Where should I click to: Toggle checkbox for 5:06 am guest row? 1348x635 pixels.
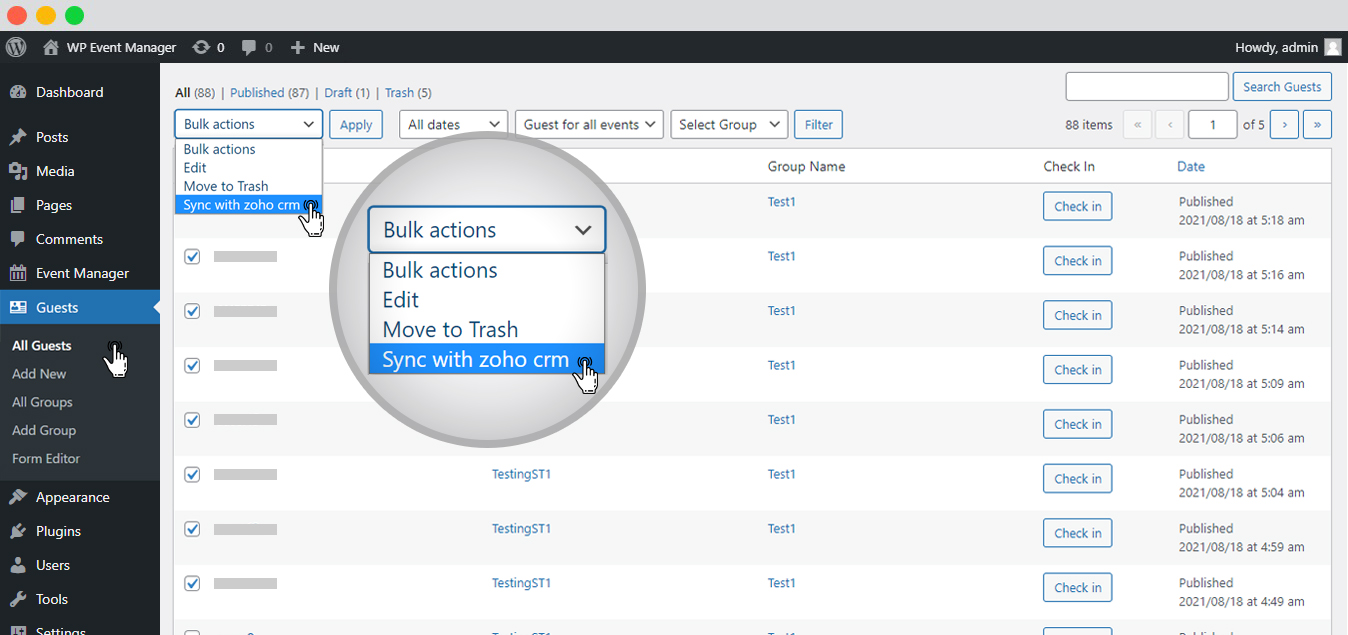(192, 420)
